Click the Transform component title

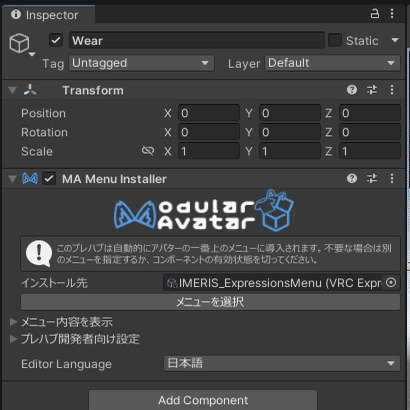coord(93,90)
